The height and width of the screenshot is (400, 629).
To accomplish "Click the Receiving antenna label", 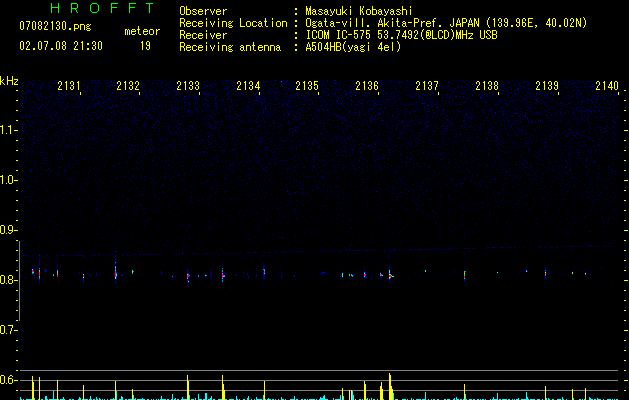I will click(x=230, y=47).
